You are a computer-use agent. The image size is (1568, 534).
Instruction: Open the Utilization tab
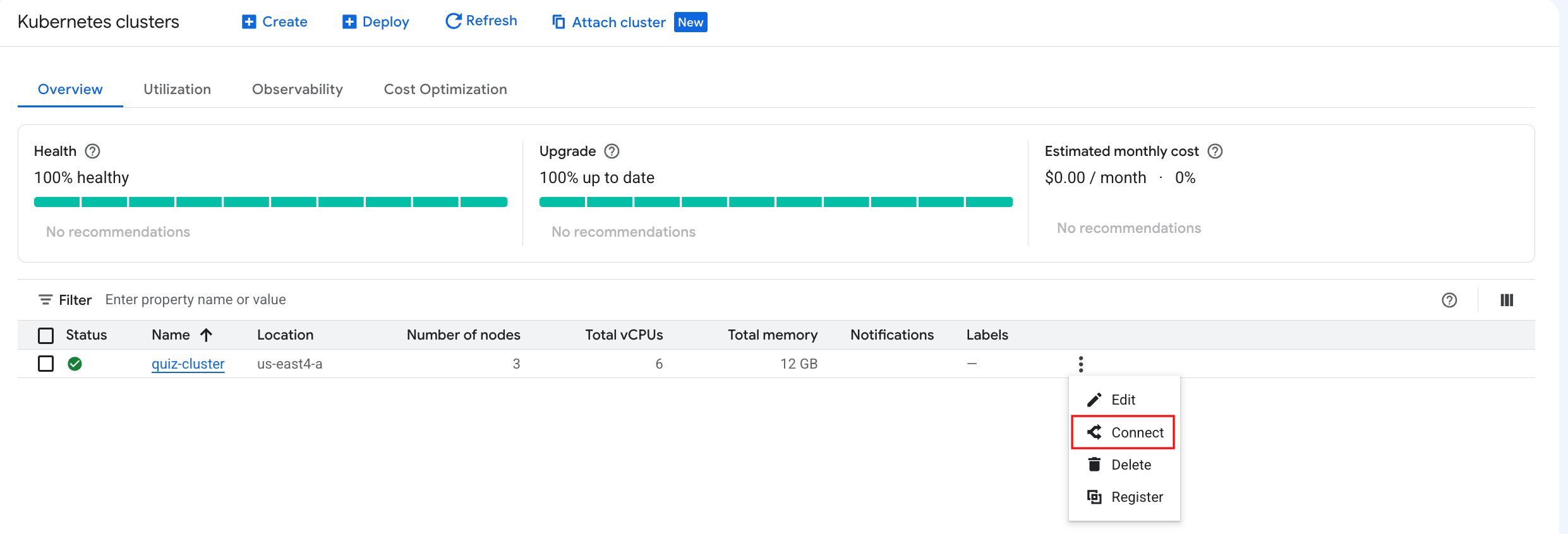178,89
